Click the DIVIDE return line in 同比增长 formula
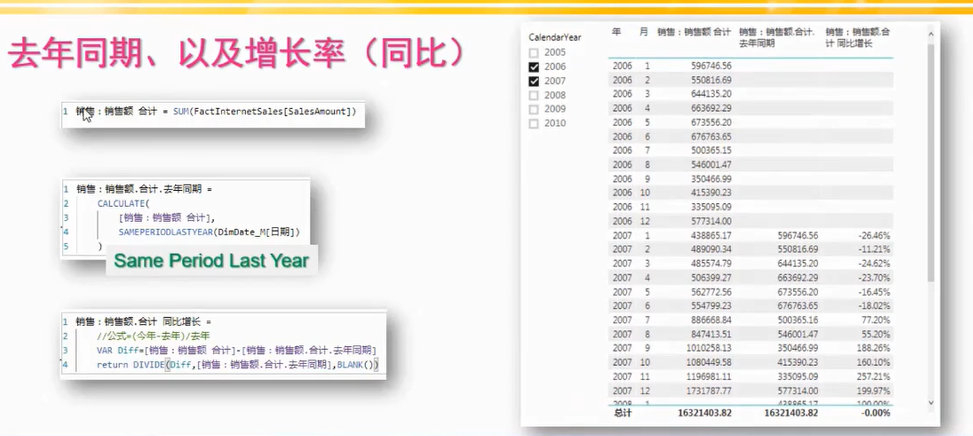973x436 pixels. [237, 365]
